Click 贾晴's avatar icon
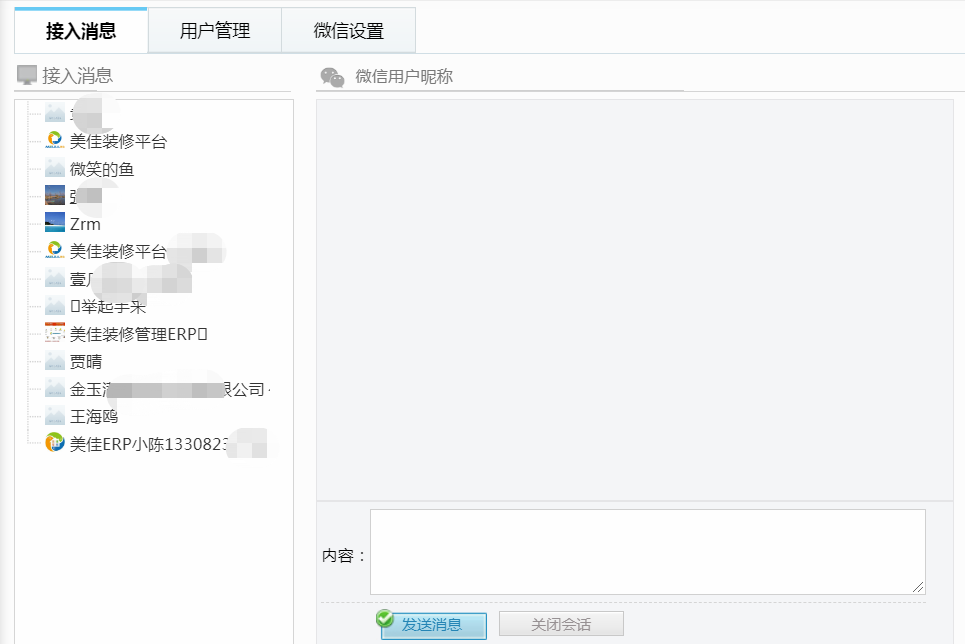The width and height of the screenshot is (965, 644). (55, 360)
